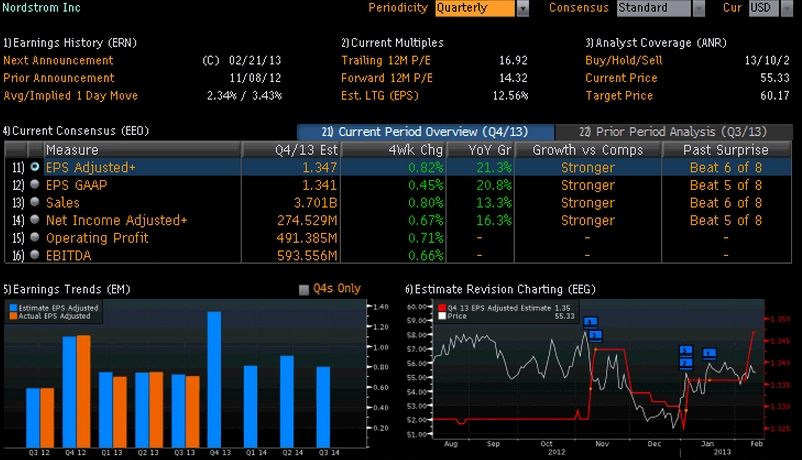Open the Periodicity Quarterly dropdown
The width and height of the screenshot is (802, 460).
(523, 8)
